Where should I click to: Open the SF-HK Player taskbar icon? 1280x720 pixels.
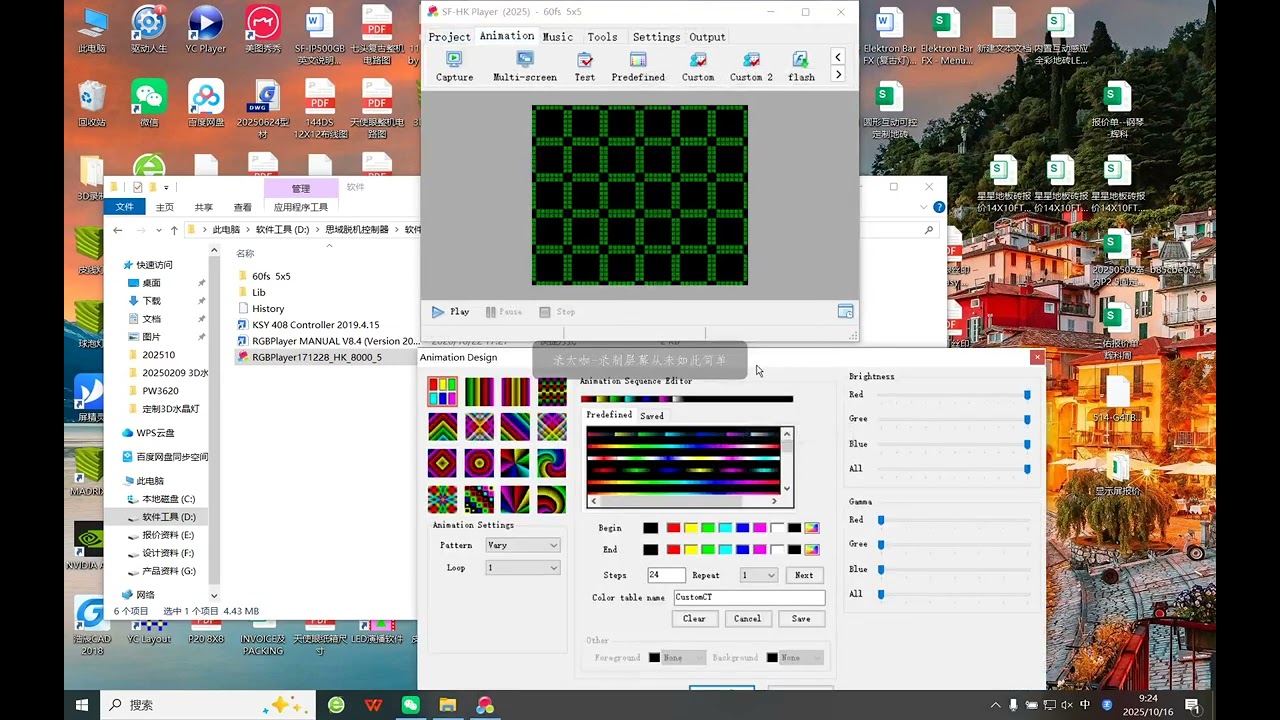coord(485,705)
